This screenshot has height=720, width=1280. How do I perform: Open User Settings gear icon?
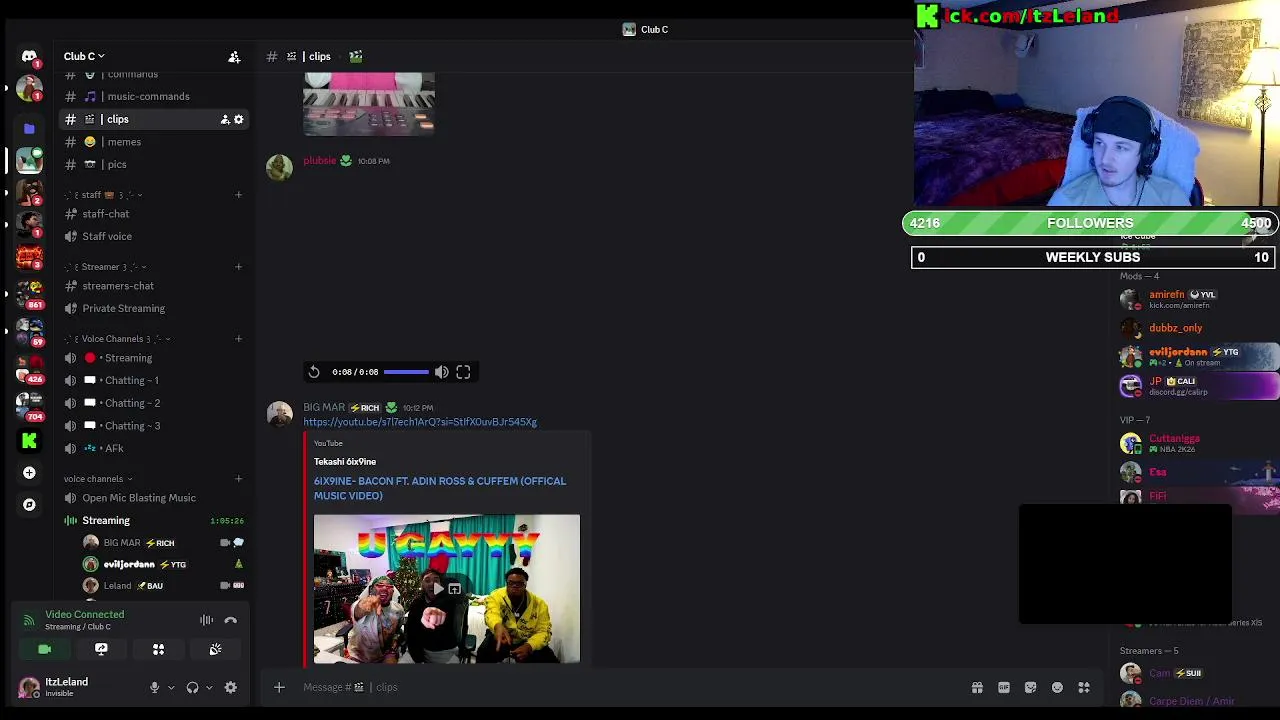tap(230, 687)
